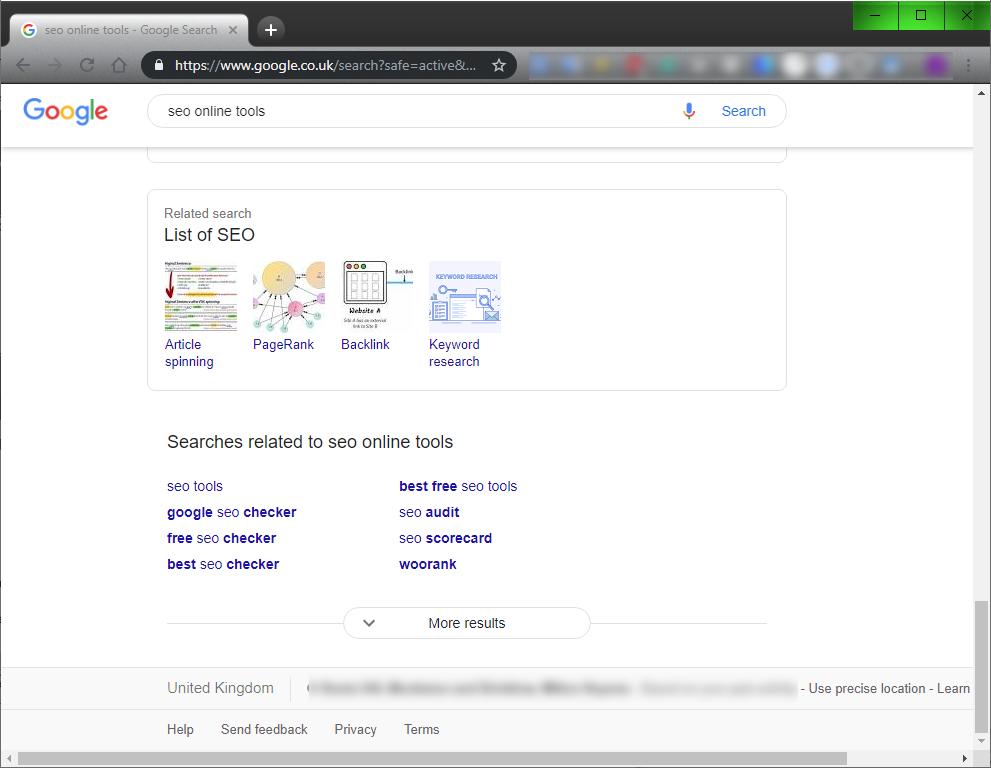Click the Backlink text link
This screenshot has height=768, width=991.
pyautogui.click(x=365, y=344)
